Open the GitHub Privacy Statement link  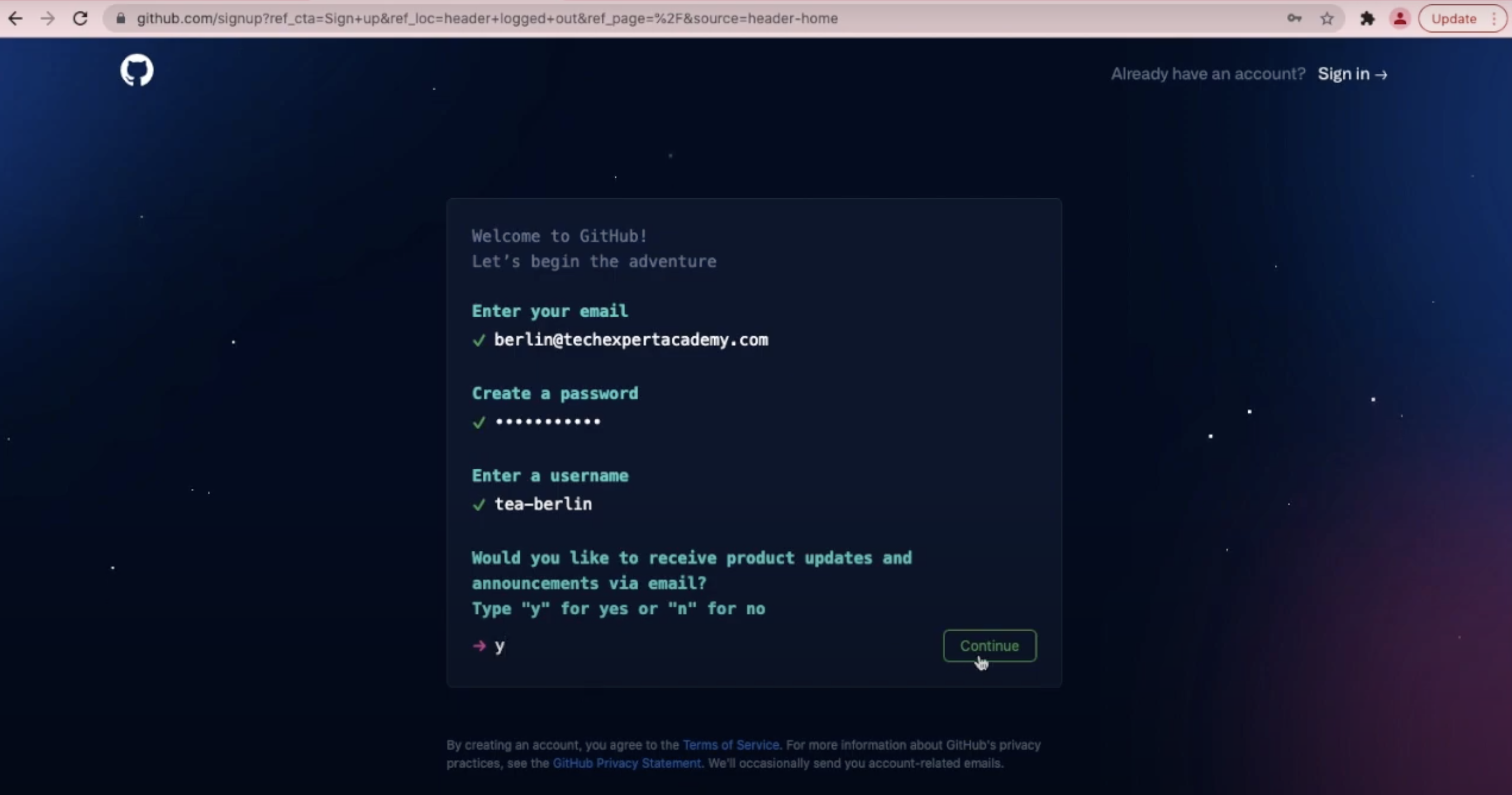(627, 763)
